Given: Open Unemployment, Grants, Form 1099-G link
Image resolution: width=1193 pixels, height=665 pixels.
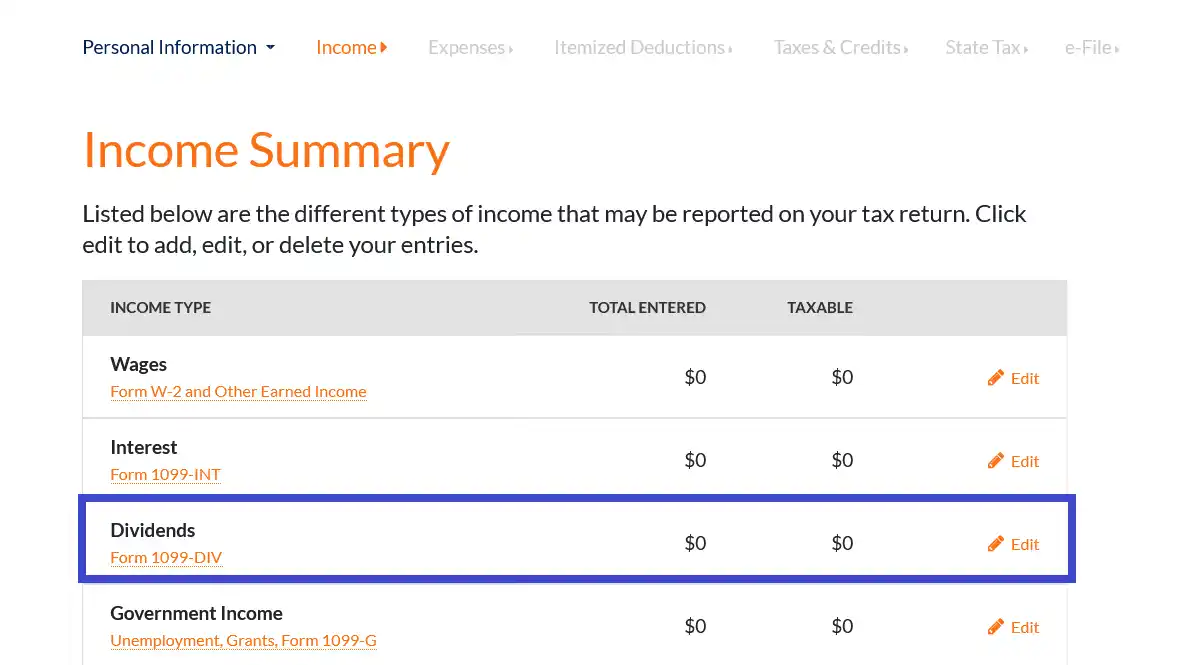Looking at the screenshot, I should tap(243, 640).
